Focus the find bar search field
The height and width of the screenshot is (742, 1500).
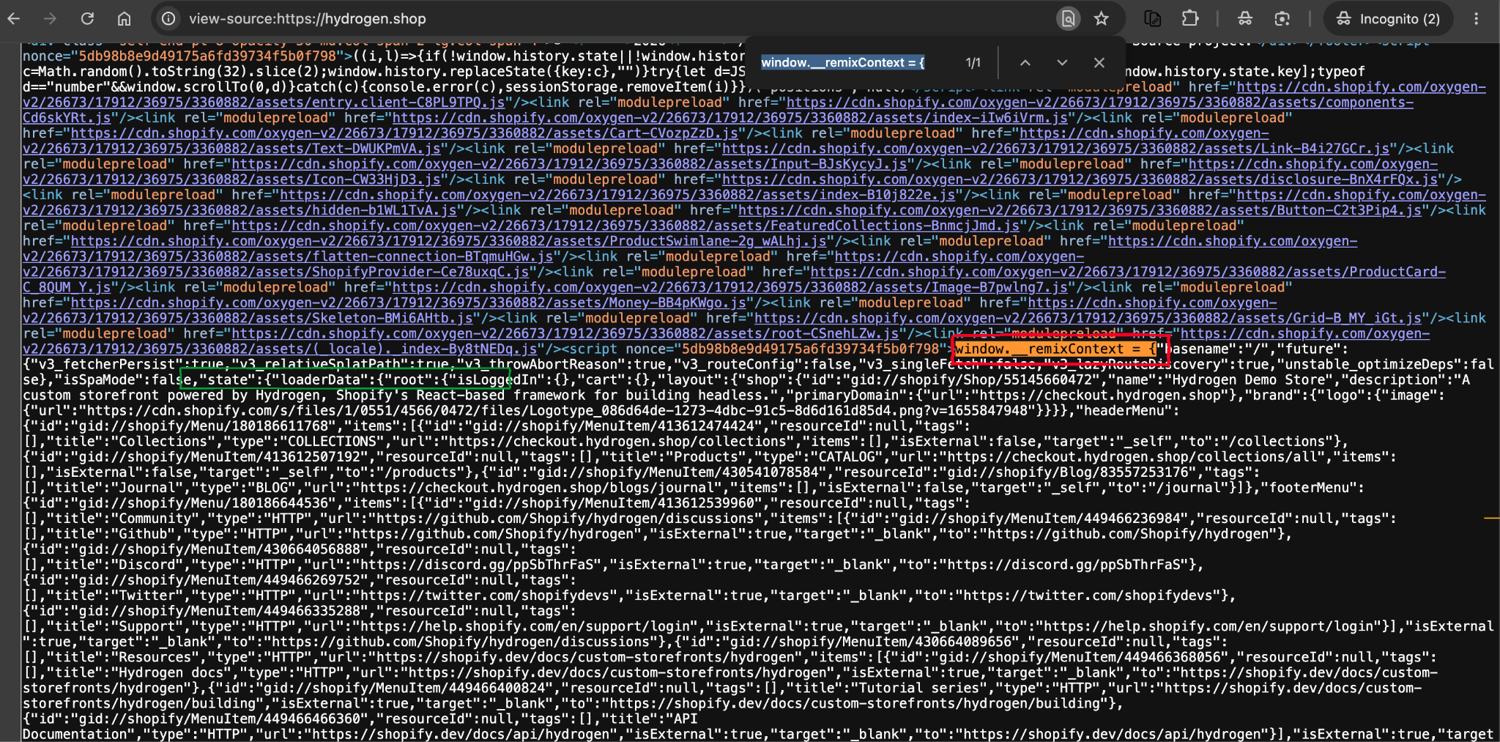coord(855,62)
